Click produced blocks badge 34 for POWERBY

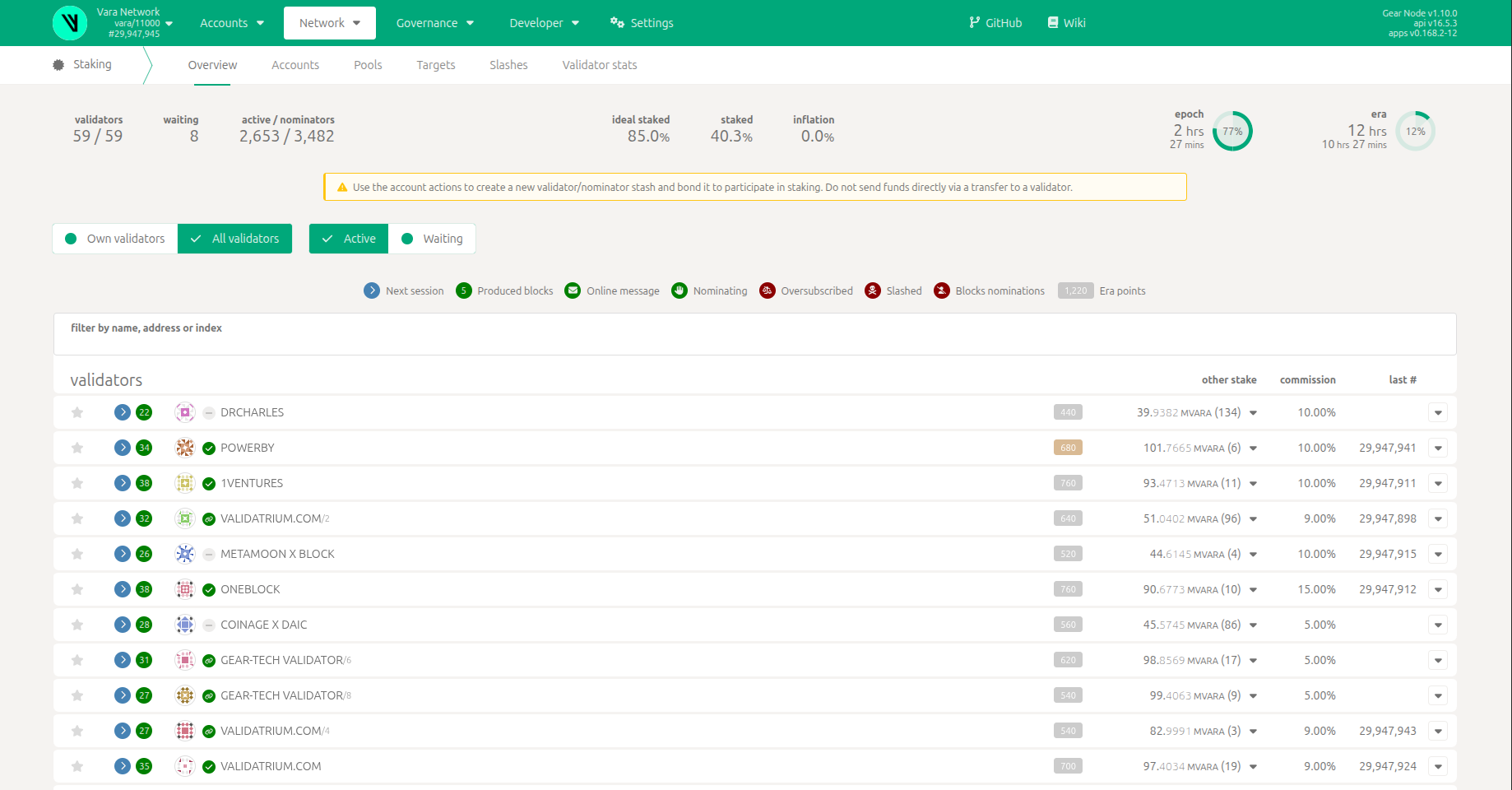coord(144,448)
